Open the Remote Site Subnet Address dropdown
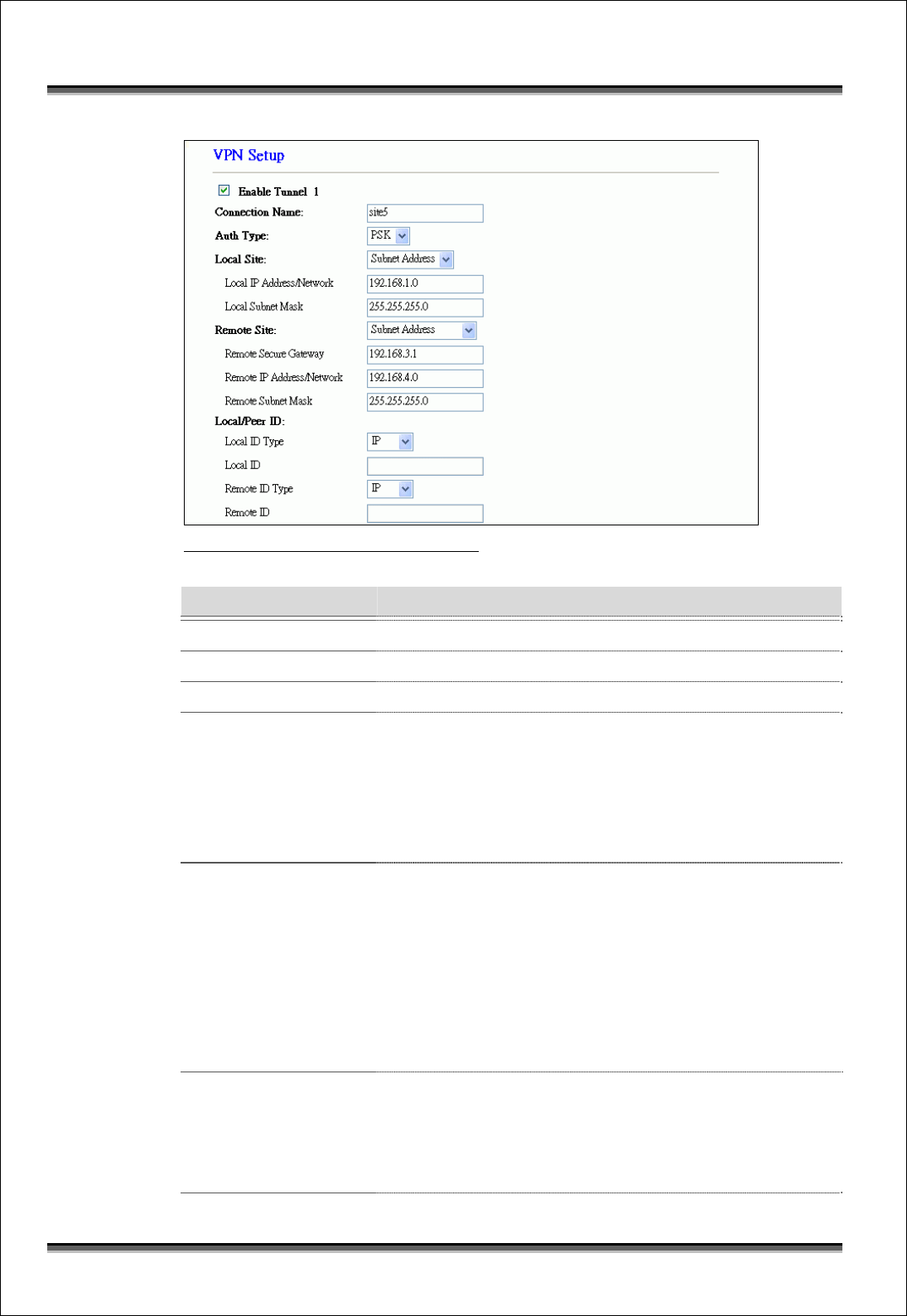The height and width of the screenshot is (1316, 907). (x=422, y=331)
